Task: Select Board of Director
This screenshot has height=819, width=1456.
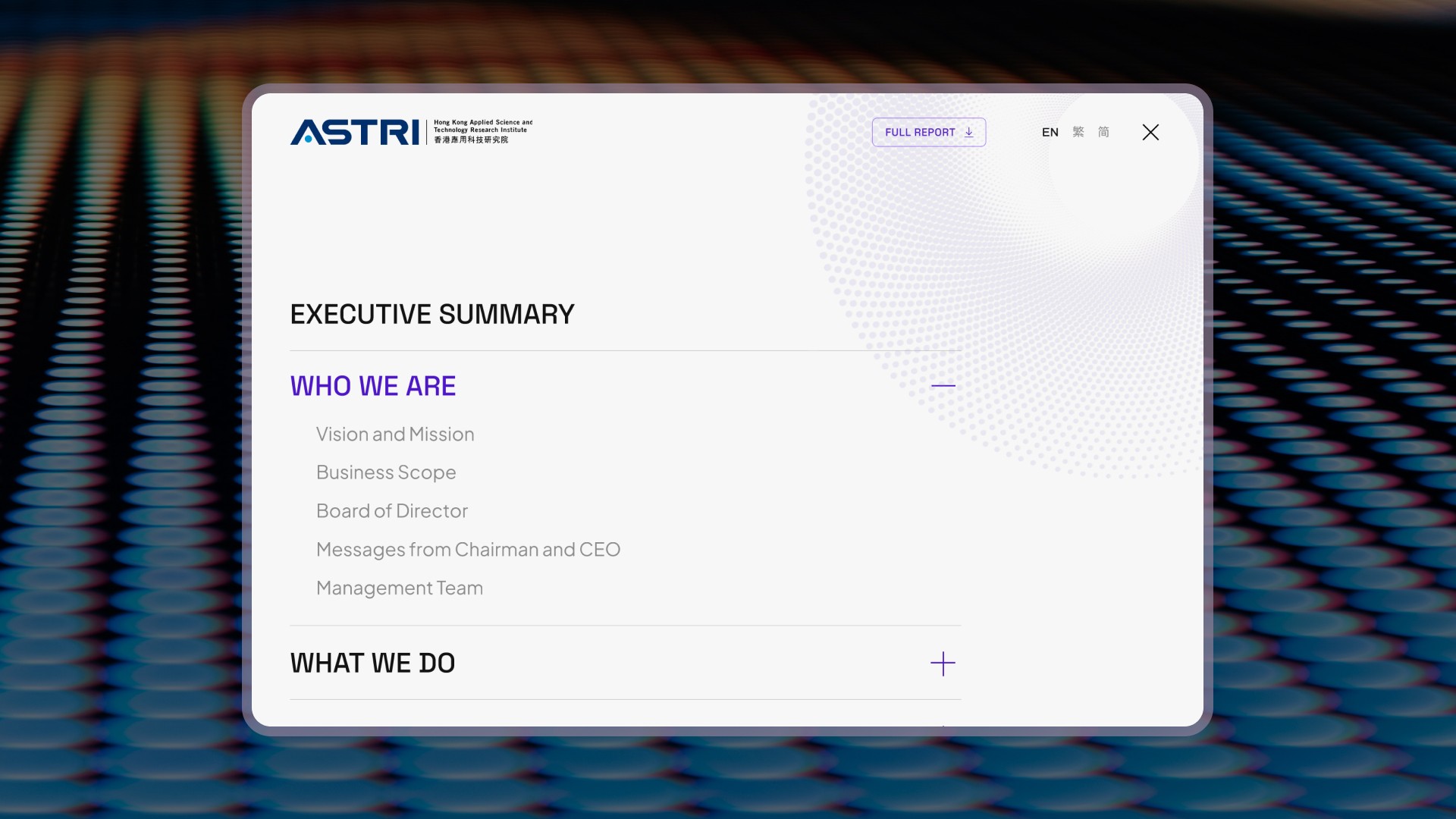Action: (392, 511)
